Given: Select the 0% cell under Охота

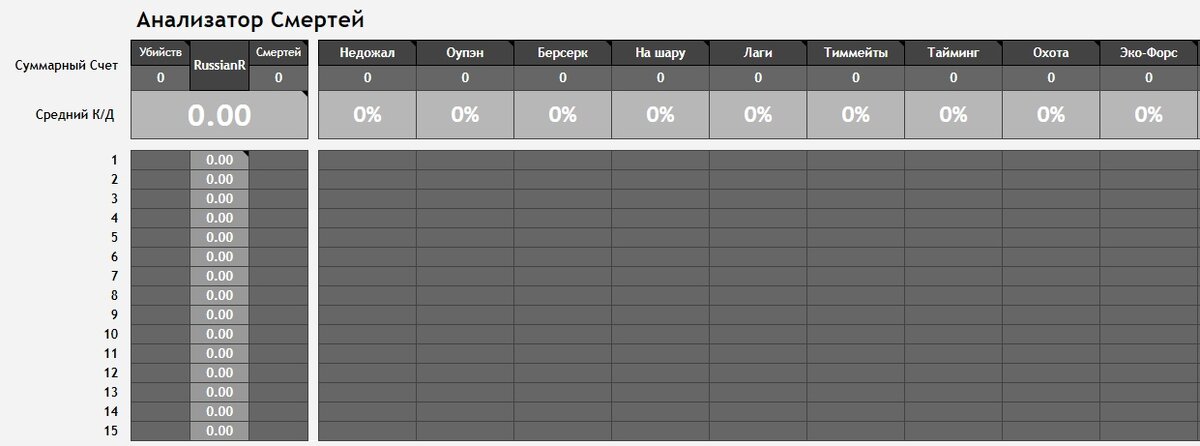Looking at the screenshot, I should pos(1050,115).
